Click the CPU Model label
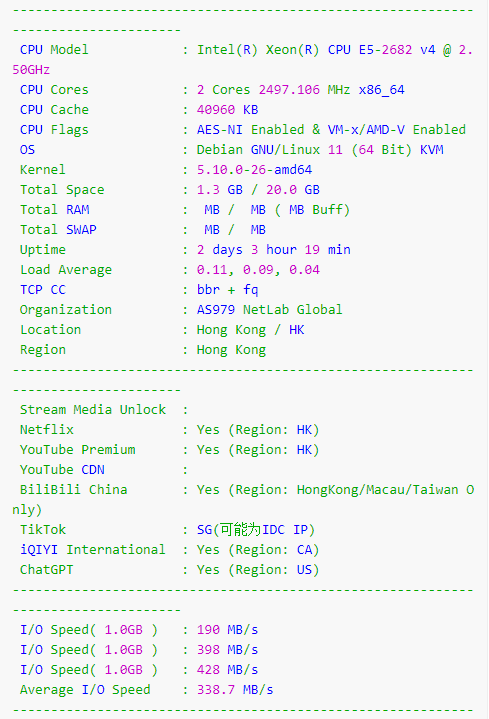489x719 pixels. [54, 50]
